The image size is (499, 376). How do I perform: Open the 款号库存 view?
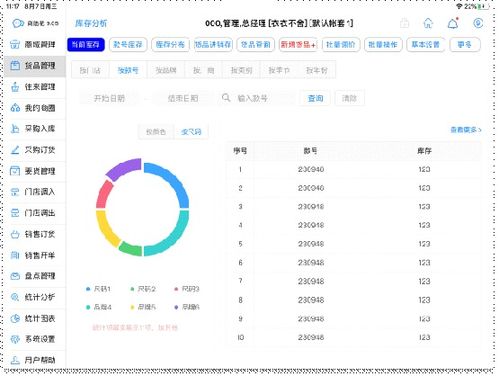click(x=128, y=45)
